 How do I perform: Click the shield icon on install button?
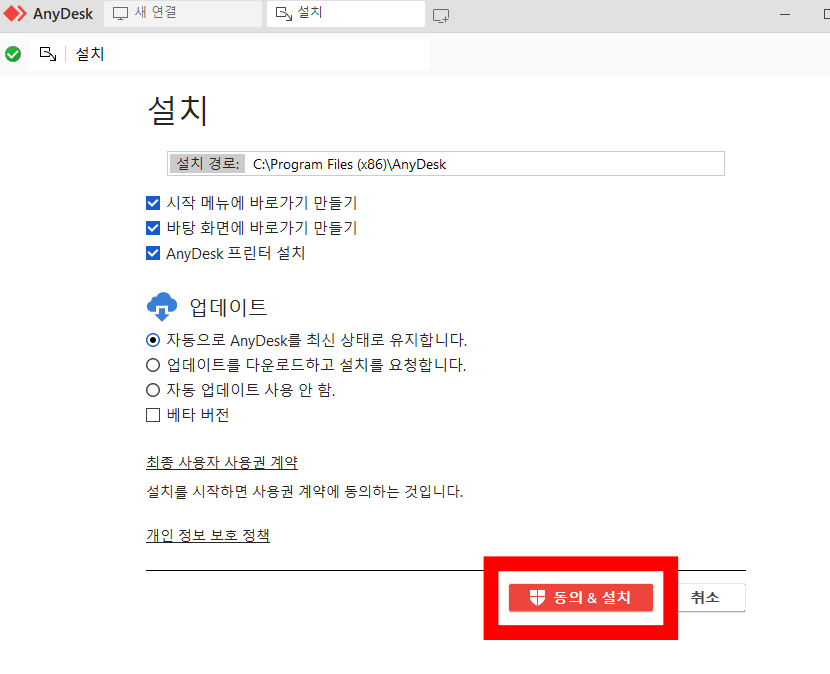(x=537, y=598)
